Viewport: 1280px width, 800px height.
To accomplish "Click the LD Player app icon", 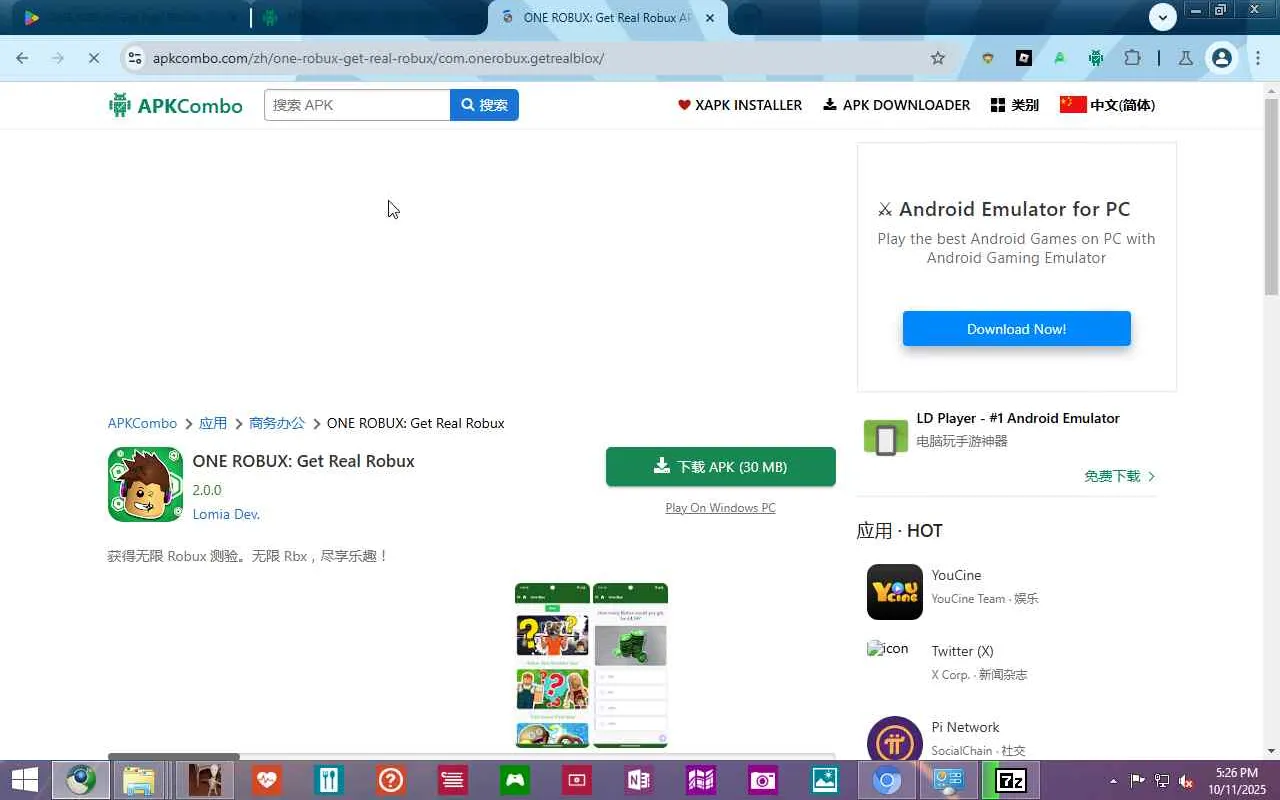I will 886,438.
